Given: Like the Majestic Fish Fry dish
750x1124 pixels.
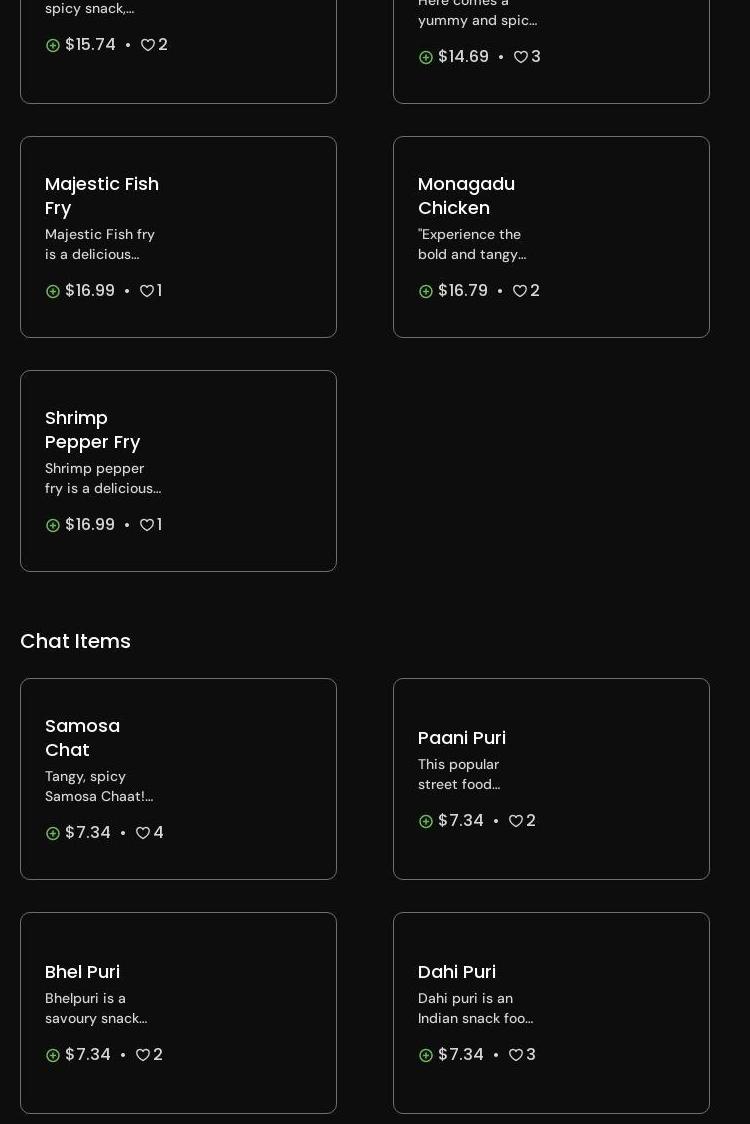Looking at the screenshot, I should [x=147, y=291].
